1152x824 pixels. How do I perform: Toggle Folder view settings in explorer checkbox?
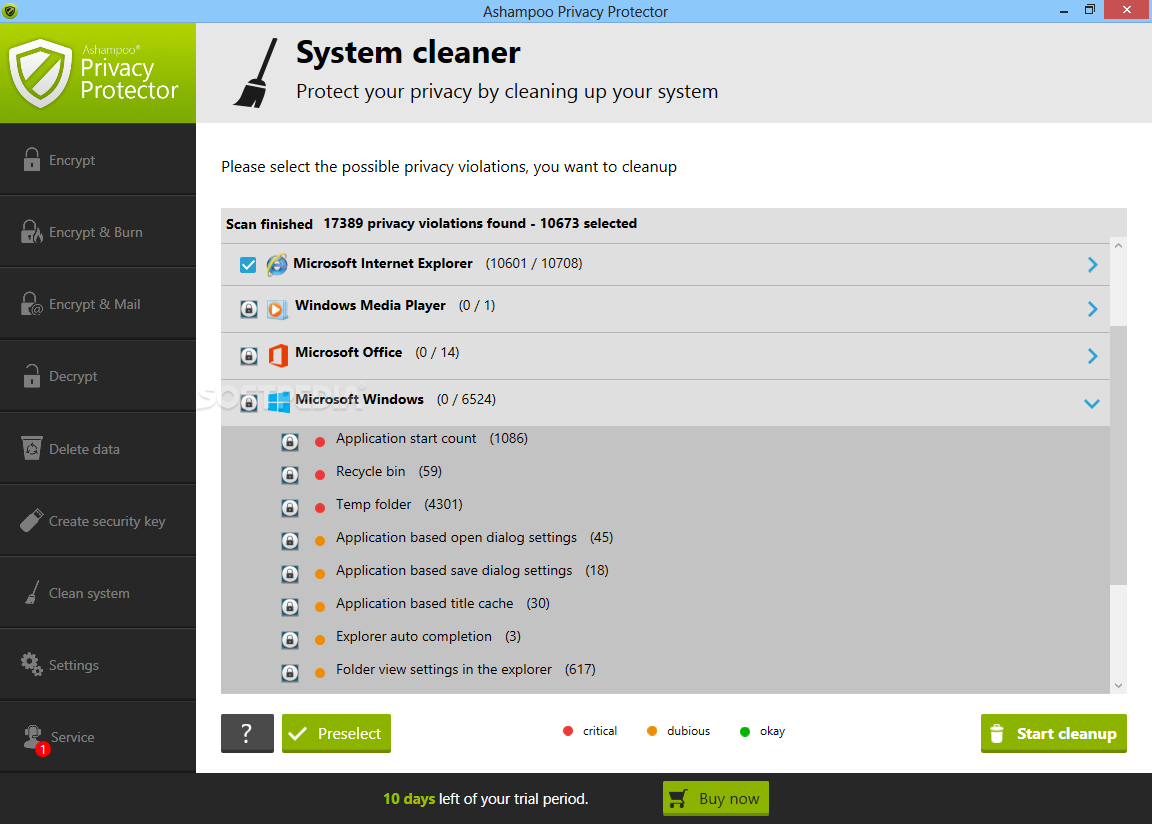290,673
